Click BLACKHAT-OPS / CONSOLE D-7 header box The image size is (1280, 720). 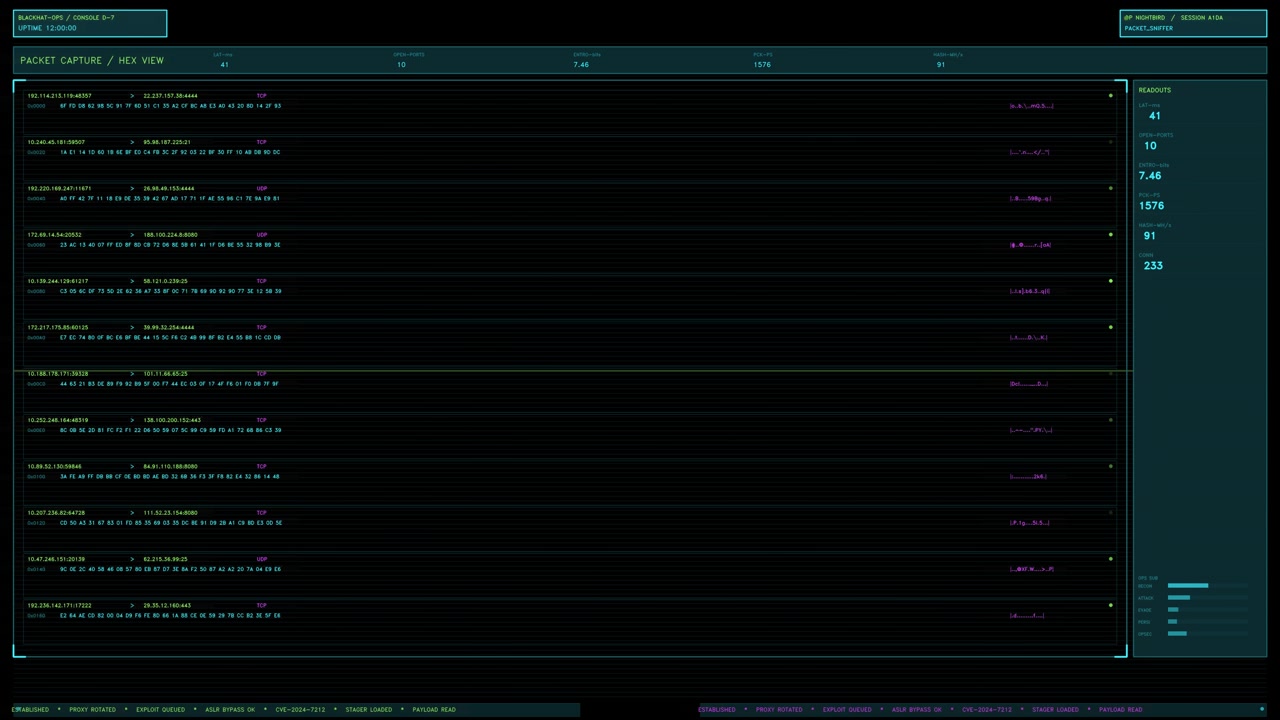point(90,23)
